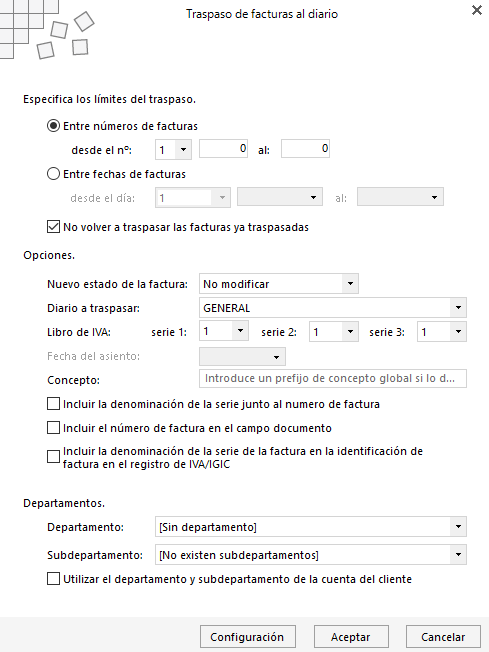
Task: Open the Configuración button
Action: 247,637
